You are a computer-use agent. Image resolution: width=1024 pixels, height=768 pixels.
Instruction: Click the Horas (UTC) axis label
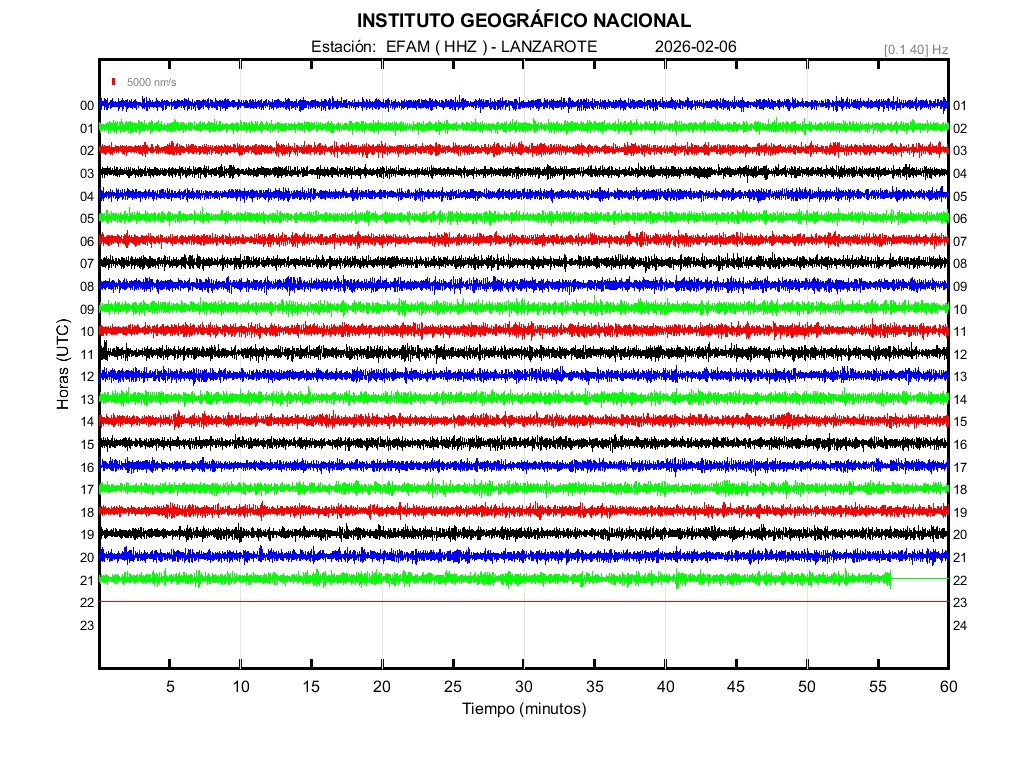(63, 364)
